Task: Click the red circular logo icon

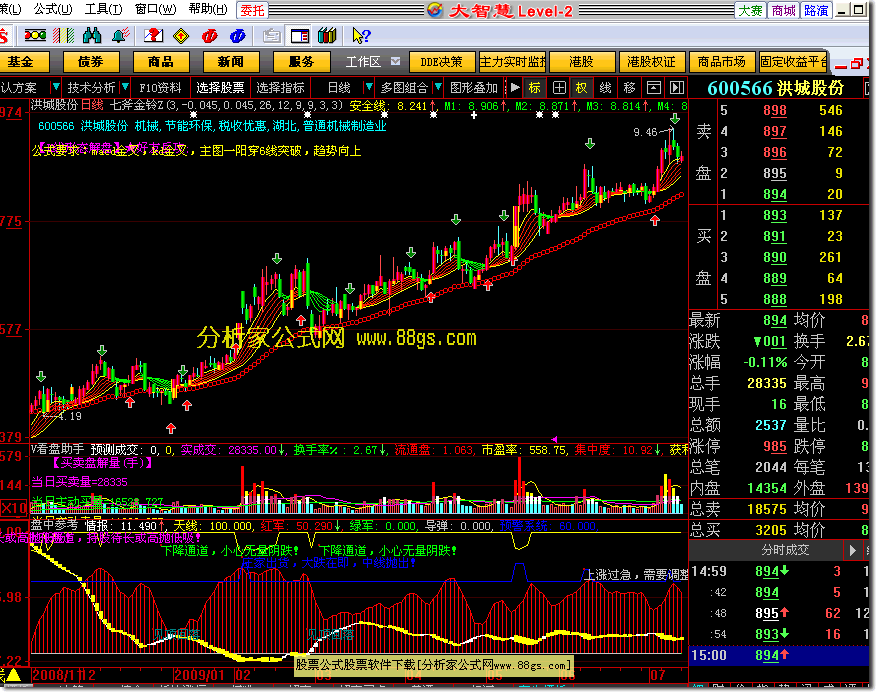Action: pyautogui.click(x=210, y=36)
